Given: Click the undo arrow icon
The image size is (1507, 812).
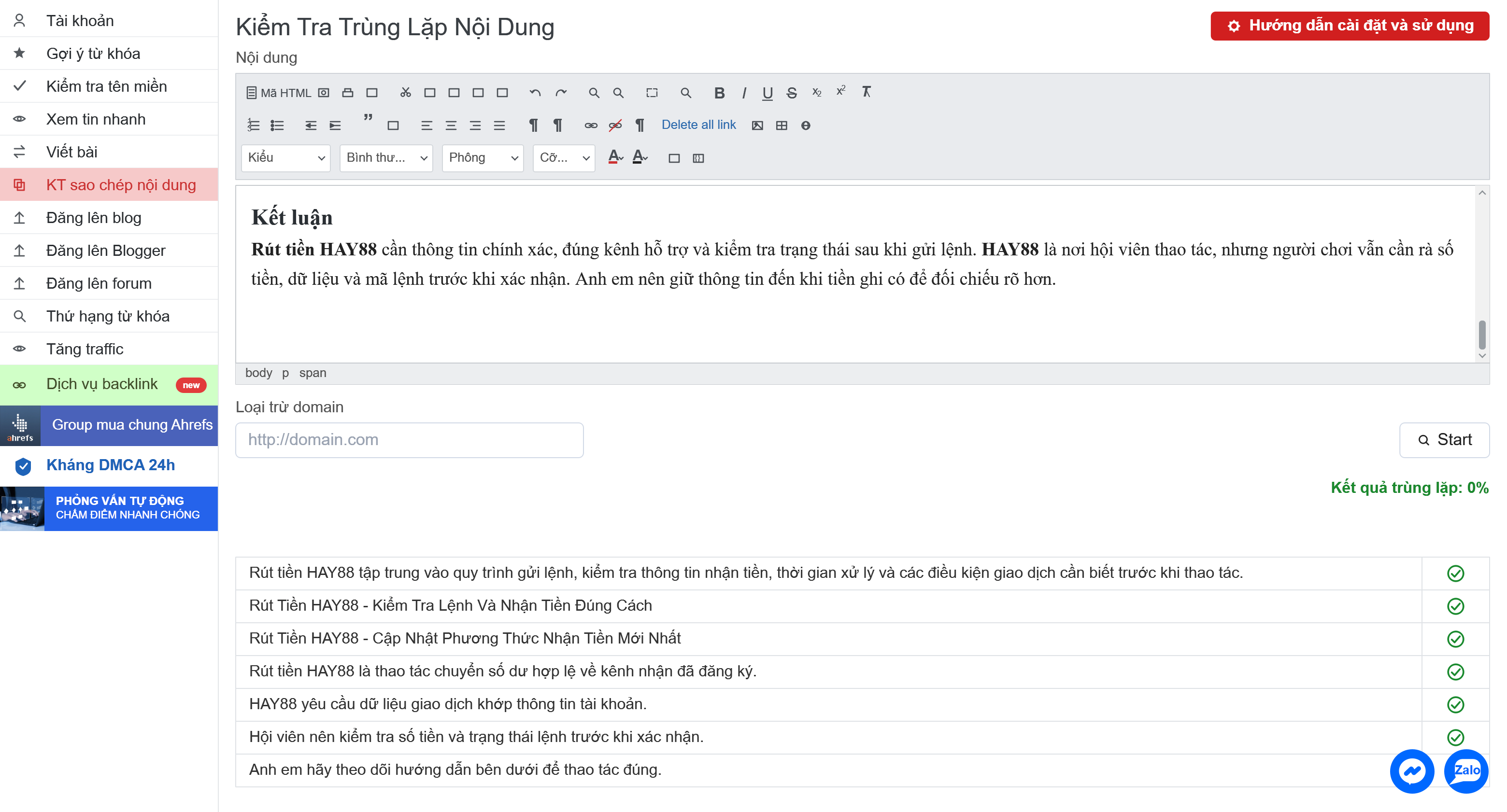Looking at the screenshot, I should 535,92.
